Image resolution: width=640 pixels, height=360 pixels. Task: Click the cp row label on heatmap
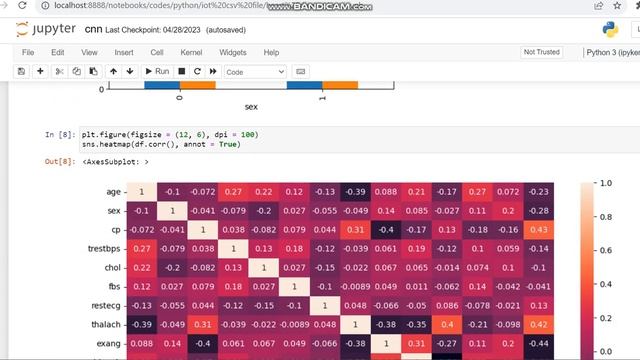[x=116, y=230]
